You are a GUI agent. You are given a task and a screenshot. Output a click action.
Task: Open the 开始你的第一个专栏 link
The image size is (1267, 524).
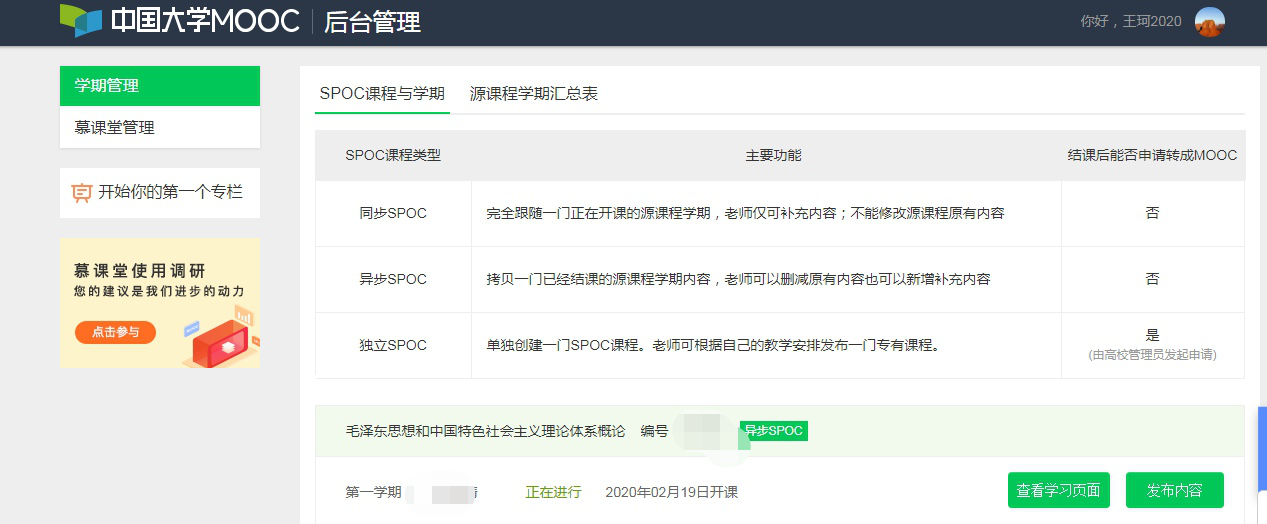170,192
